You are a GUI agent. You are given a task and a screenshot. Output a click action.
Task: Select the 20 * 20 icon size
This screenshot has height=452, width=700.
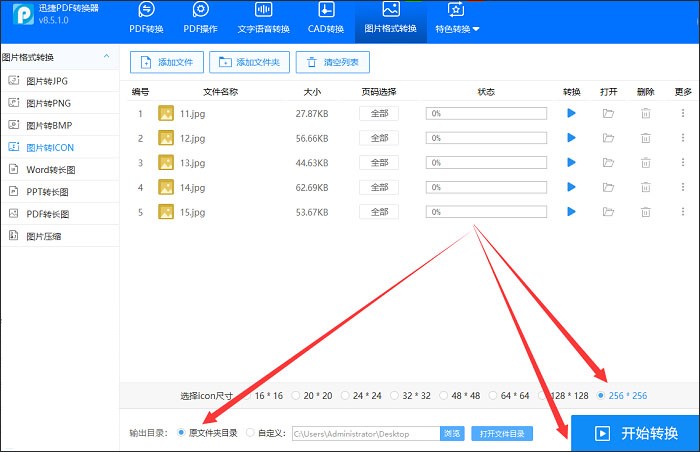[x=312, y=396]
